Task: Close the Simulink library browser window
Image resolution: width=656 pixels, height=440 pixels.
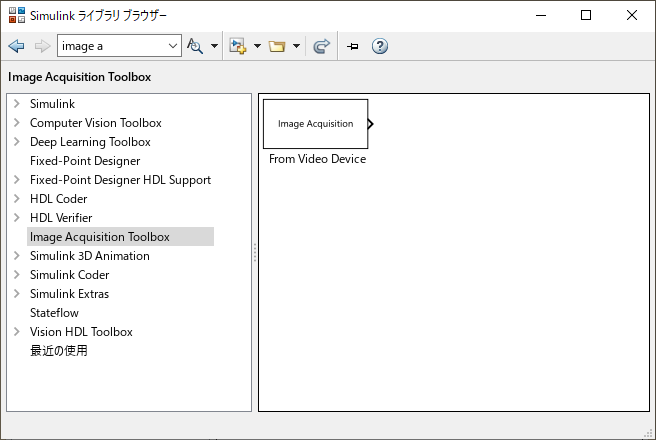Action: [x=632, y=15]
